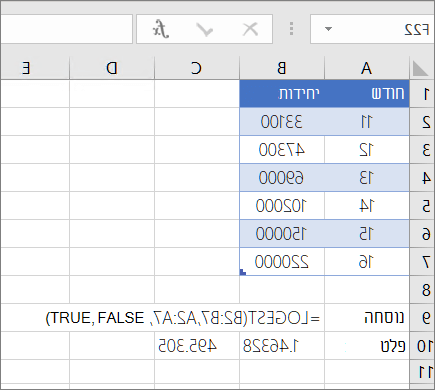
Task: Click cell containing 69000
Action: [x=282, y=178]
